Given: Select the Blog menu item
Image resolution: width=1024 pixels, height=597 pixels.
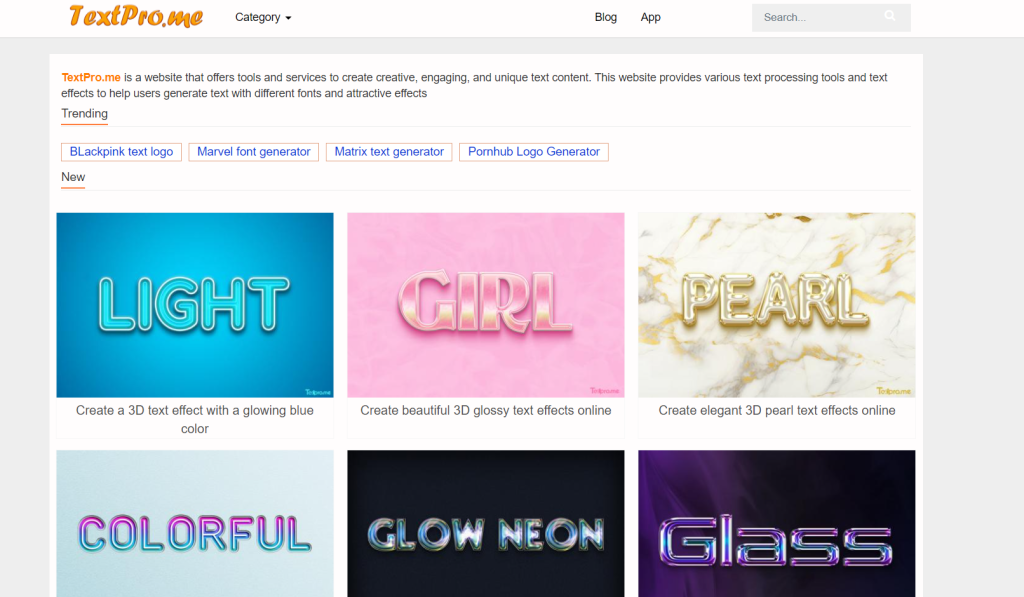Looking at the screenshot, I should click(x=605, y=17).
